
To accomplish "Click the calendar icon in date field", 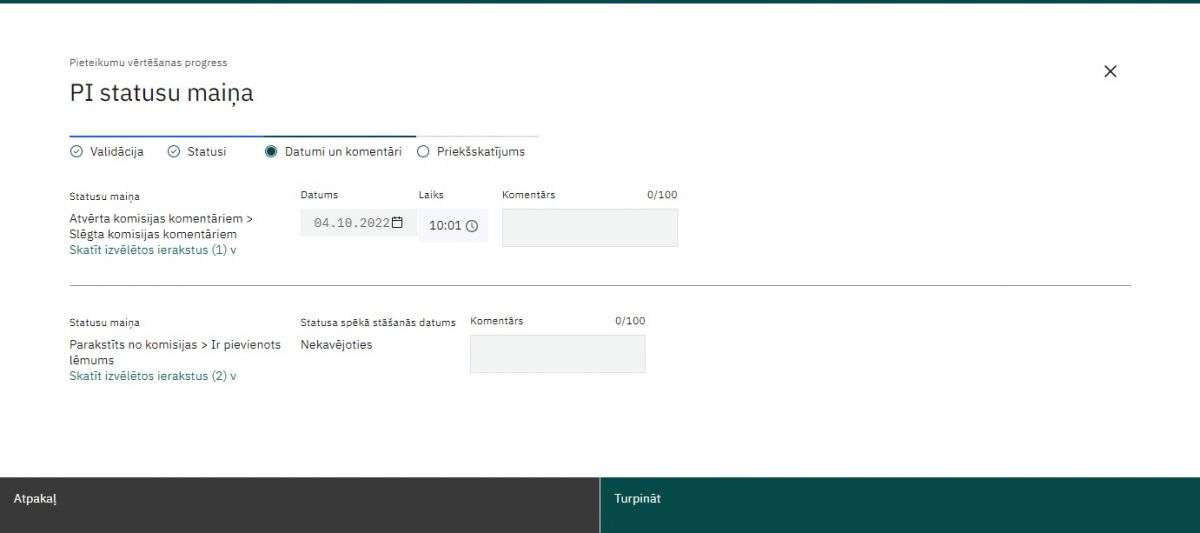I will [x=397, y=223].
